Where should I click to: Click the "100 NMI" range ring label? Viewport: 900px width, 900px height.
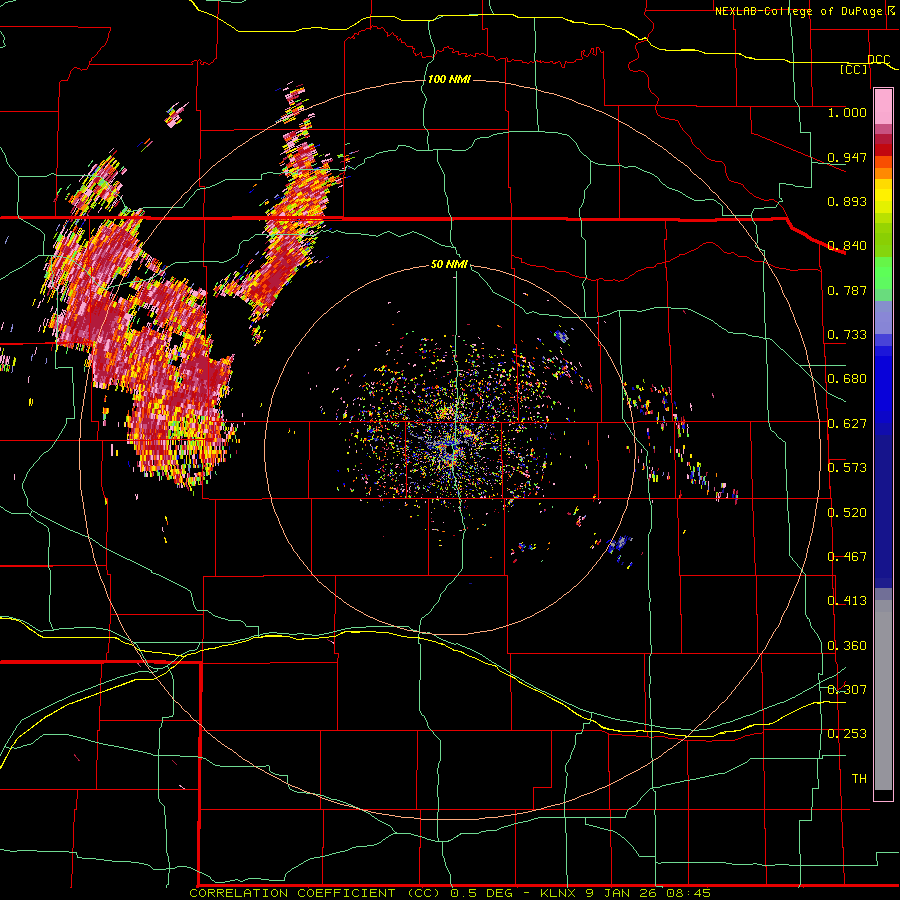[x=449, y=79]
